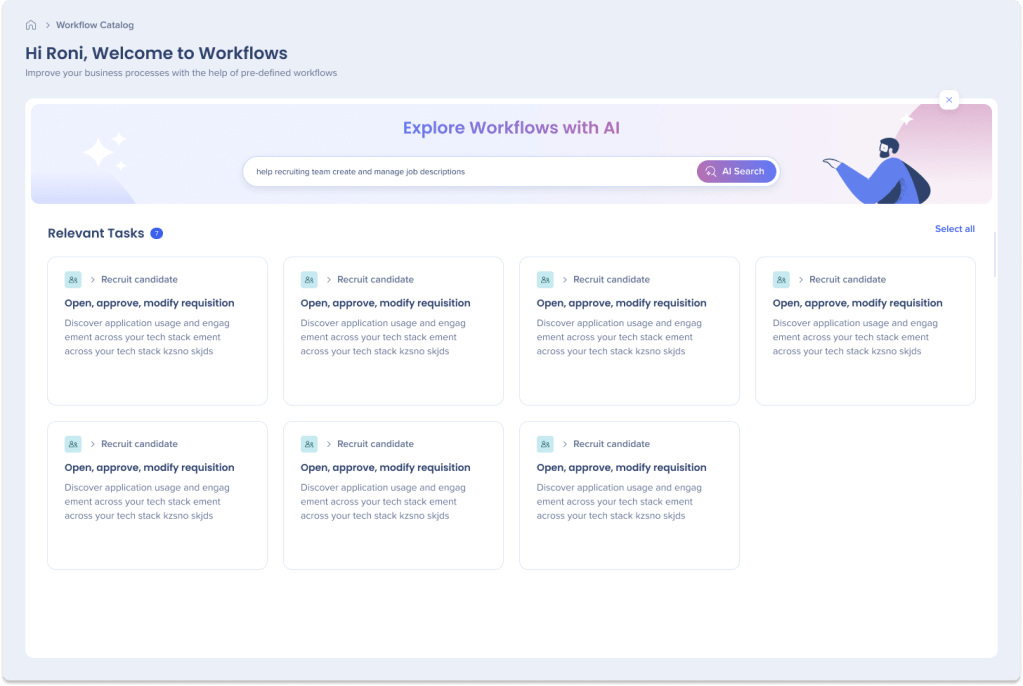Image resolution: width=1023 pixels, height=686 pixels.
Task: Click the Relevant Tasks count badge
Action: pyautogui.click(x=156, y=234)
